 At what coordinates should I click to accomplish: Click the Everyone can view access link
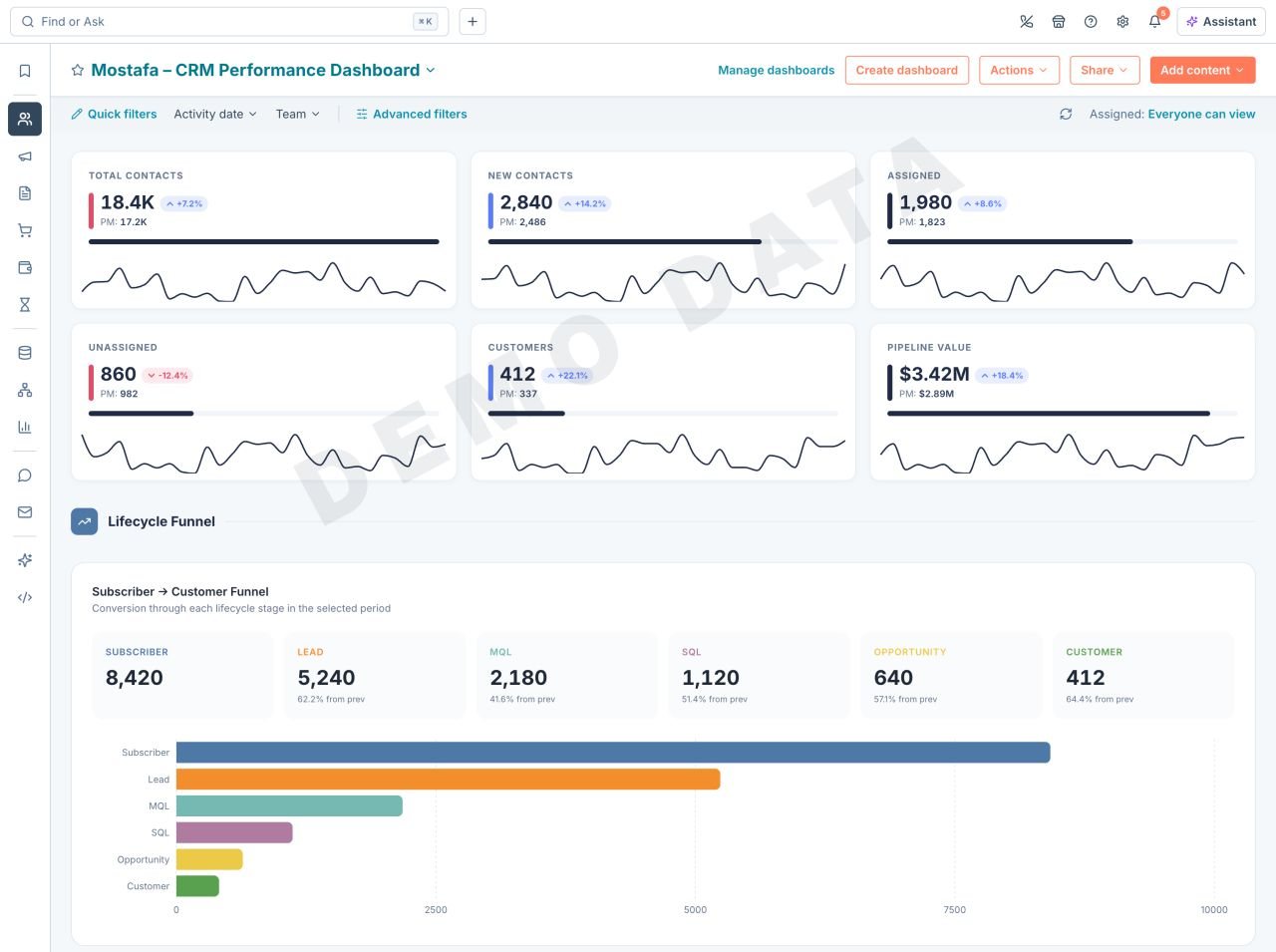(x=1201, y=114)
